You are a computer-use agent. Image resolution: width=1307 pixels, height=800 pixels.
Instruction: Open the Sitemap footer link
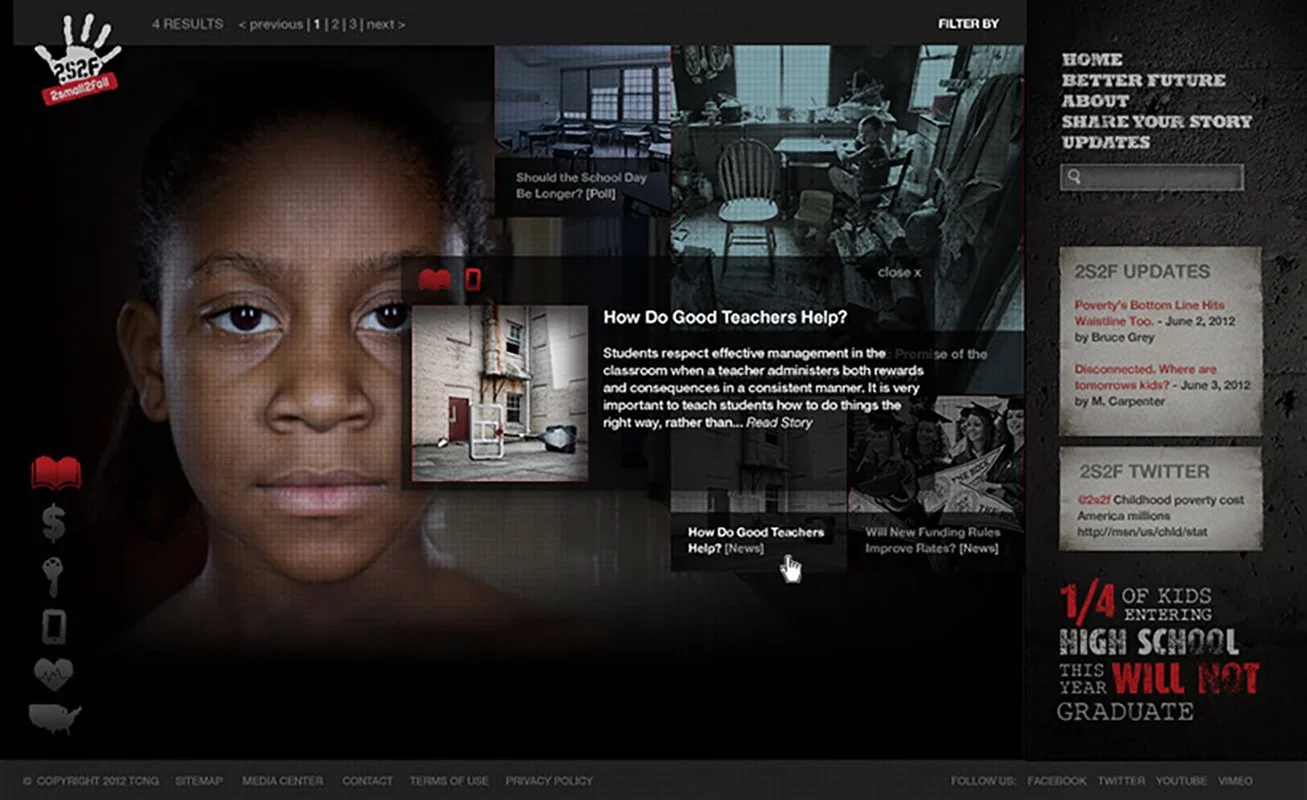point(199,781)
